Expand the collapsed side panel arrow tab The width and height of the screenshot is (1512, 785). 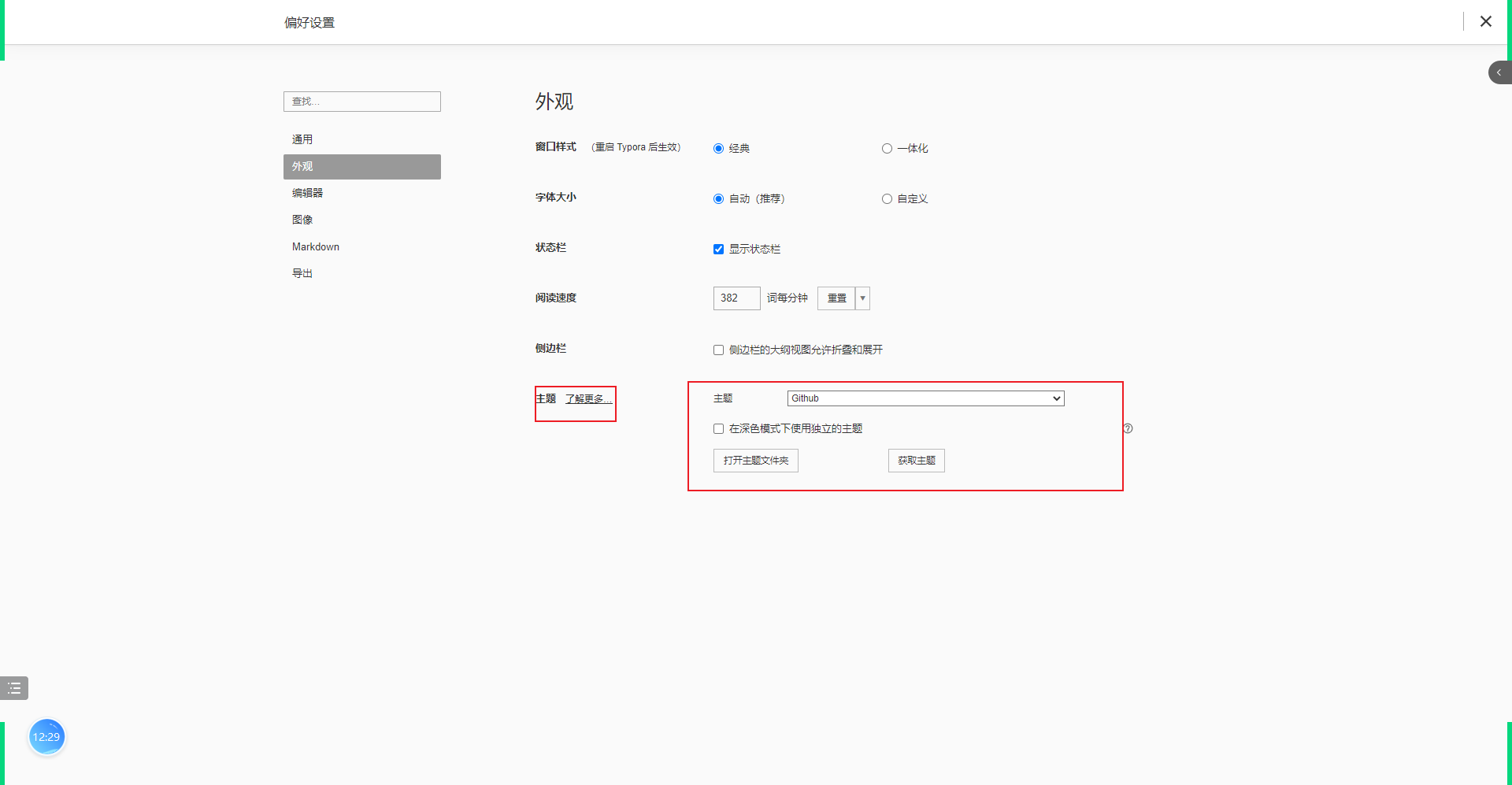coord(1499,72)
